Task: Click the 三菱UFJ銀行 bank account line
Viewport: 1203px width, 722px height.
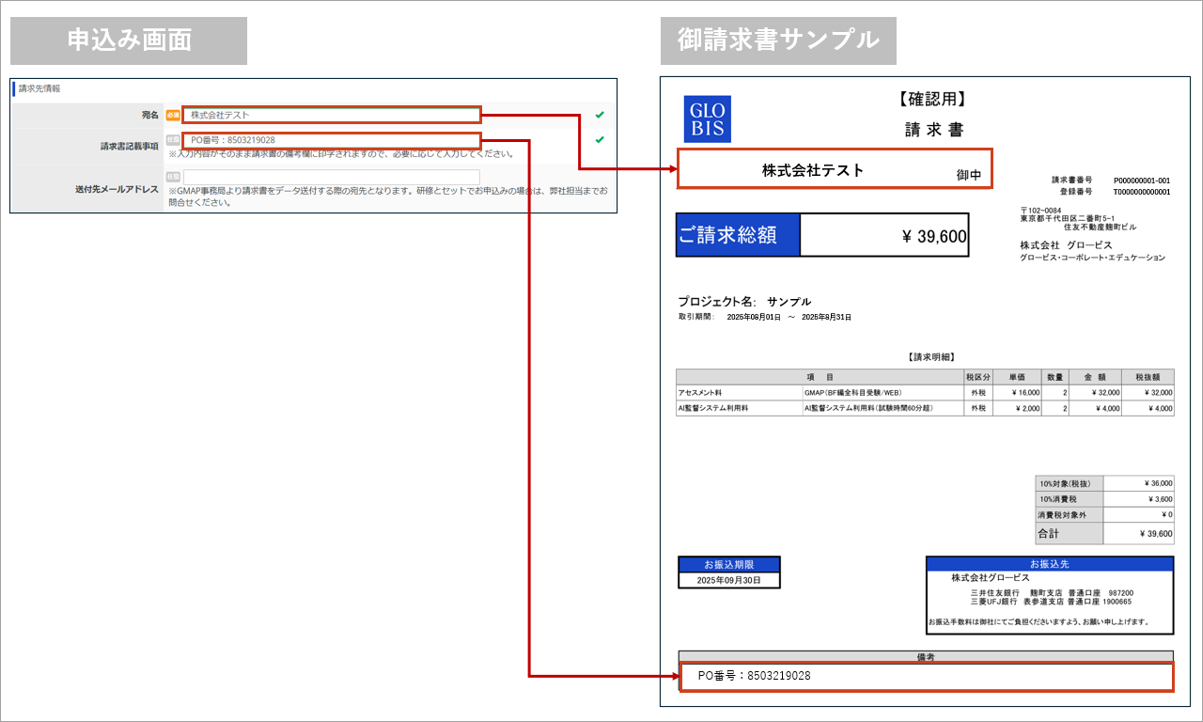Action: point(1051,603)
